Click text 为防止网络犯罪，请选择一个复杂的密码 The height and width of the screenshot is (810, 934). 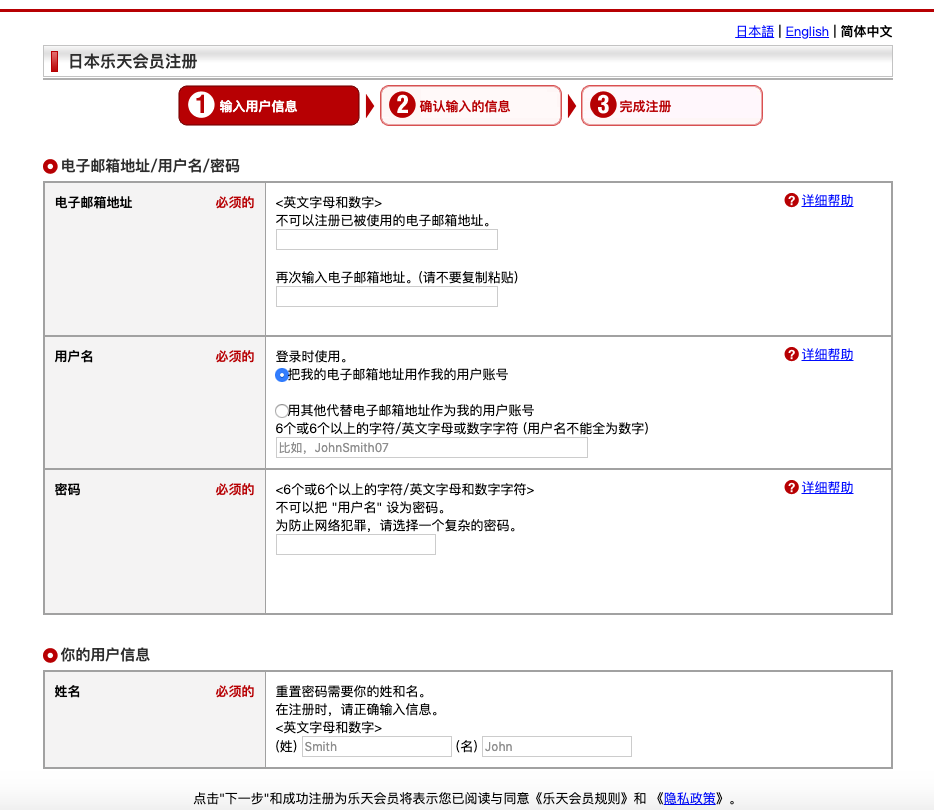(x=396, y=526)
